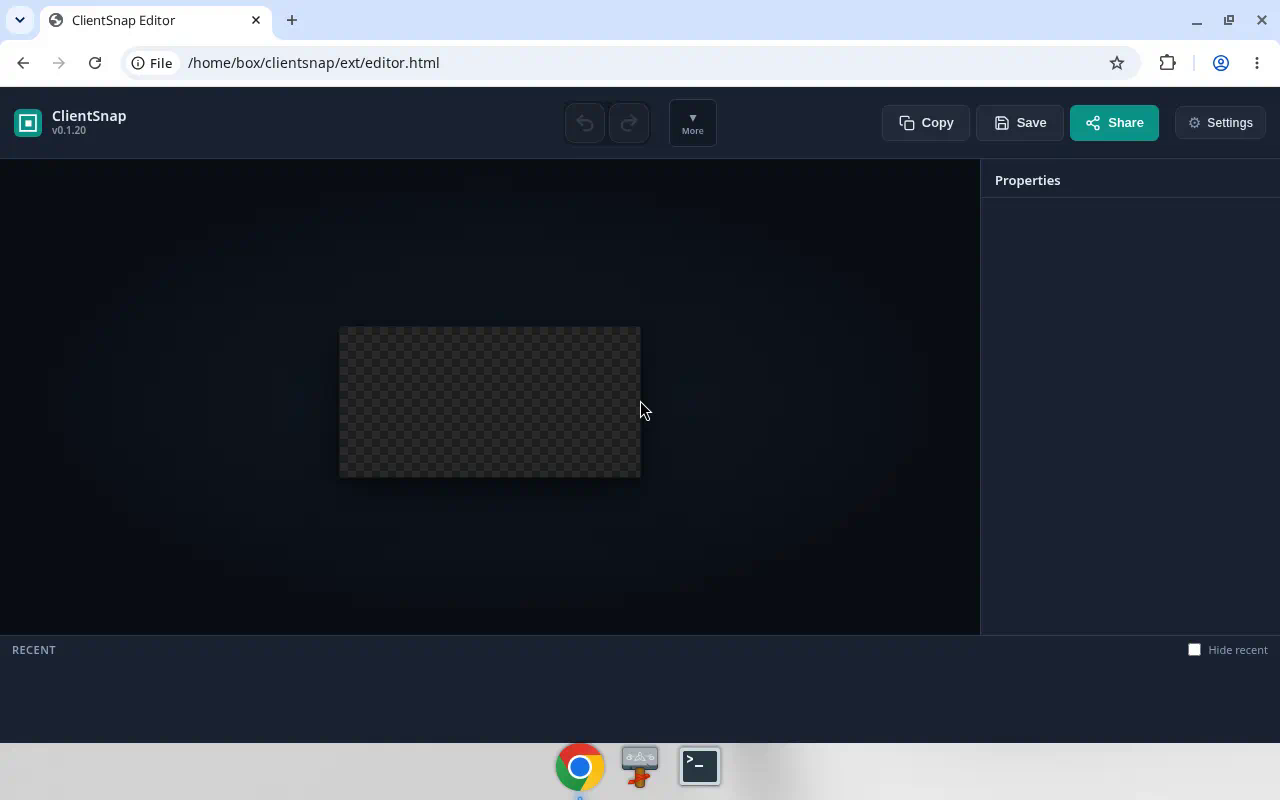Maximize the browser window
The width and height of the screenshot is (1280, 800).
click(1229, 20)
